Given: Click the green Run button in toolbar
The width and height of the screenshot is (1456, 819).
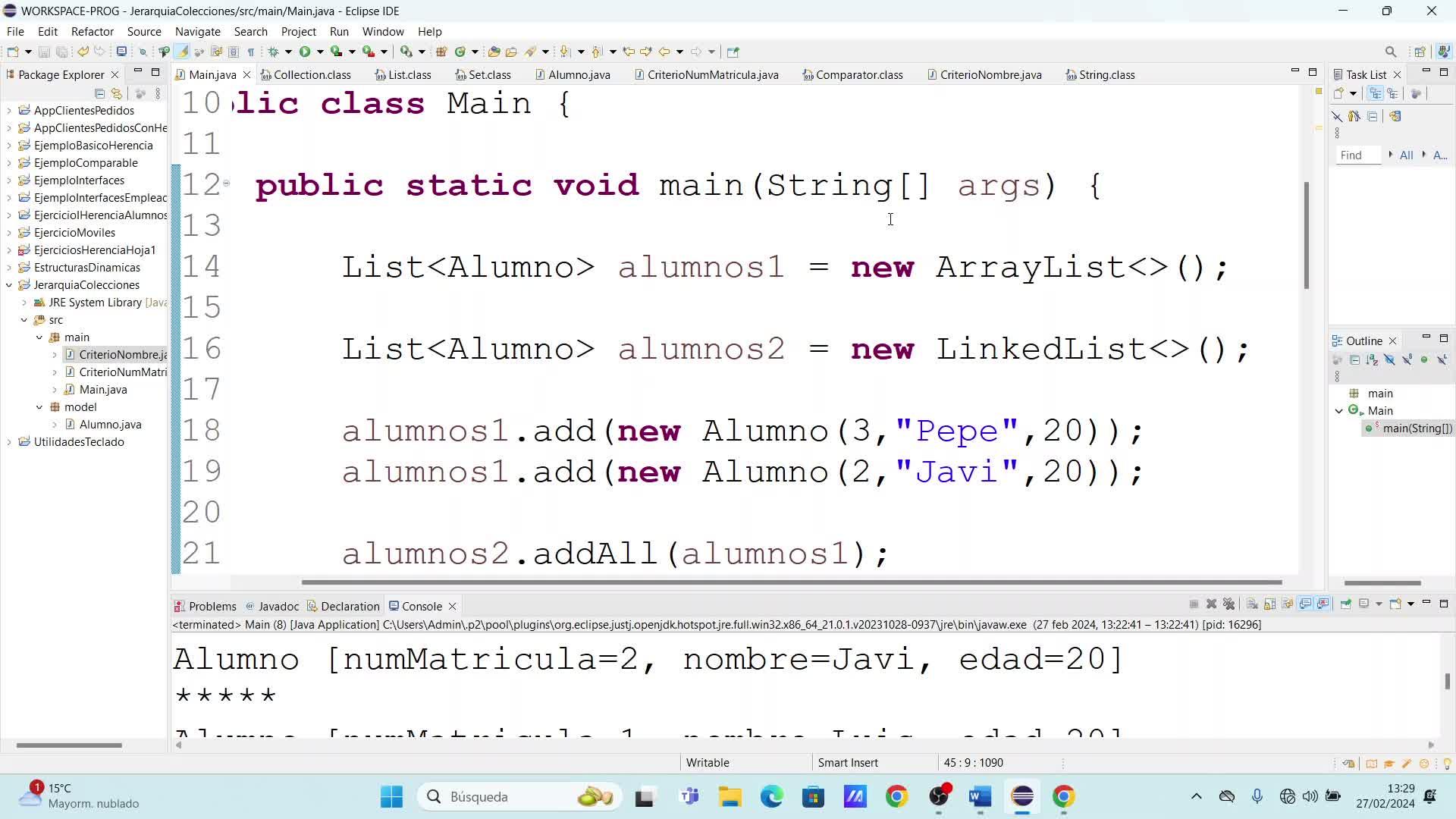Looking at the screenshot, I should 305,52.
